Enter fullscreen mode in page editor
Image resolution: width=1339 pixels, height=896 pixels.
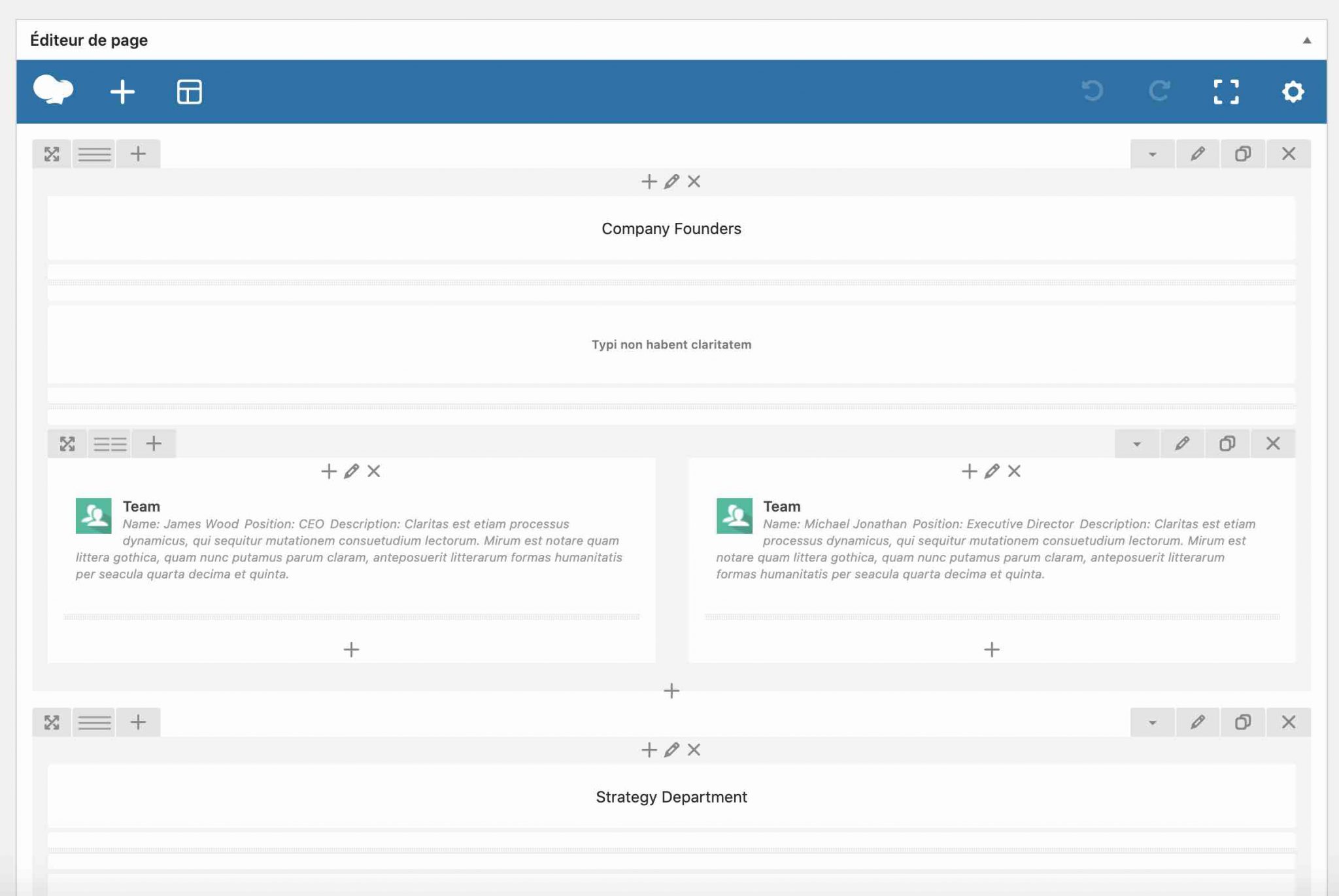click(x=1226, y=91)
